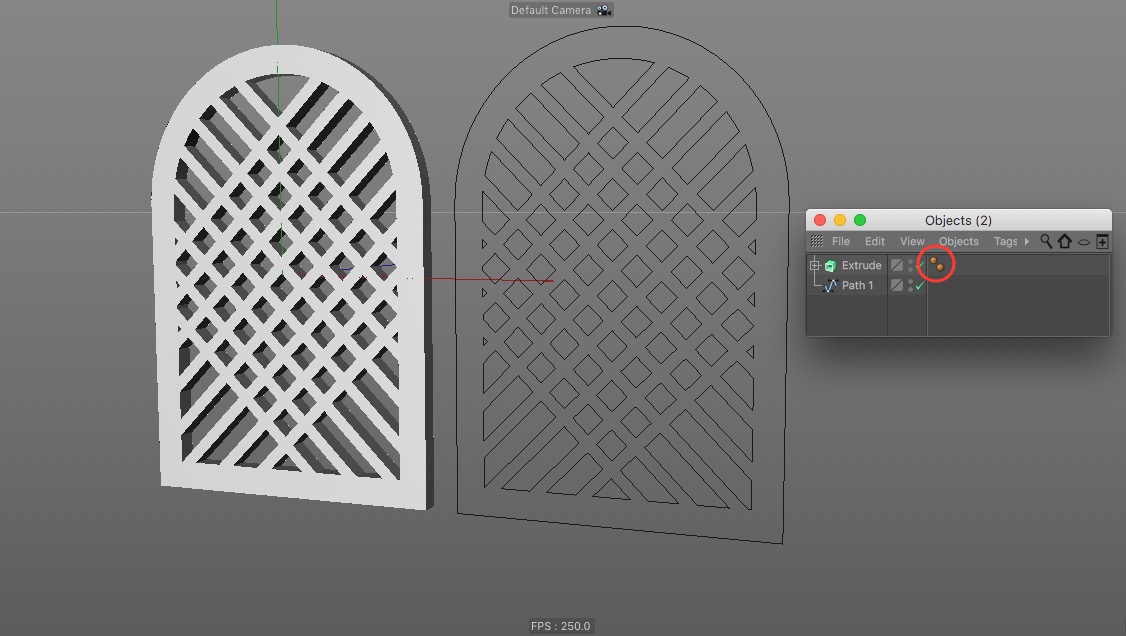
Task: Click the FPS : 250.0 readout
Action: (560, 626)
